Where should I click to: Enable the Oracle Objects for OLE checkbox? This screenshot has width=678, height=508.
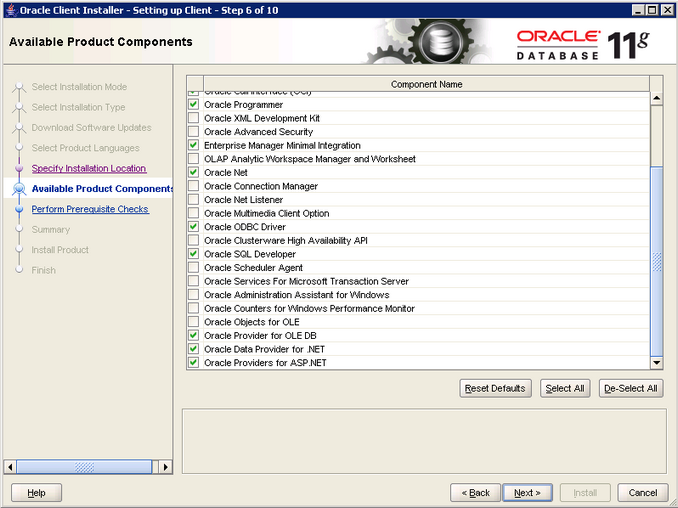193,322
